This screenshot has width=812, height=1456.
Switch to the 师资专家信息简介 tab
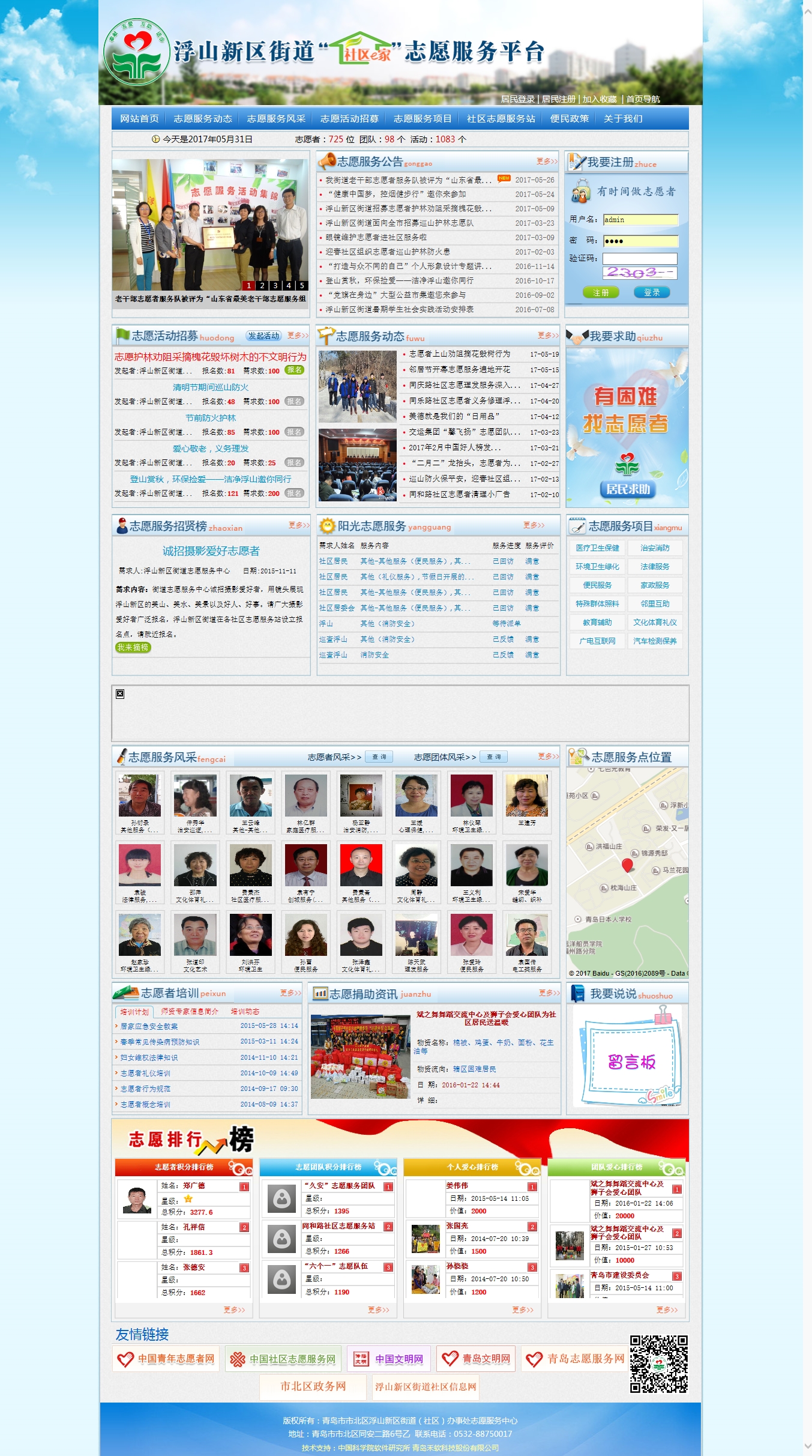190,1011
